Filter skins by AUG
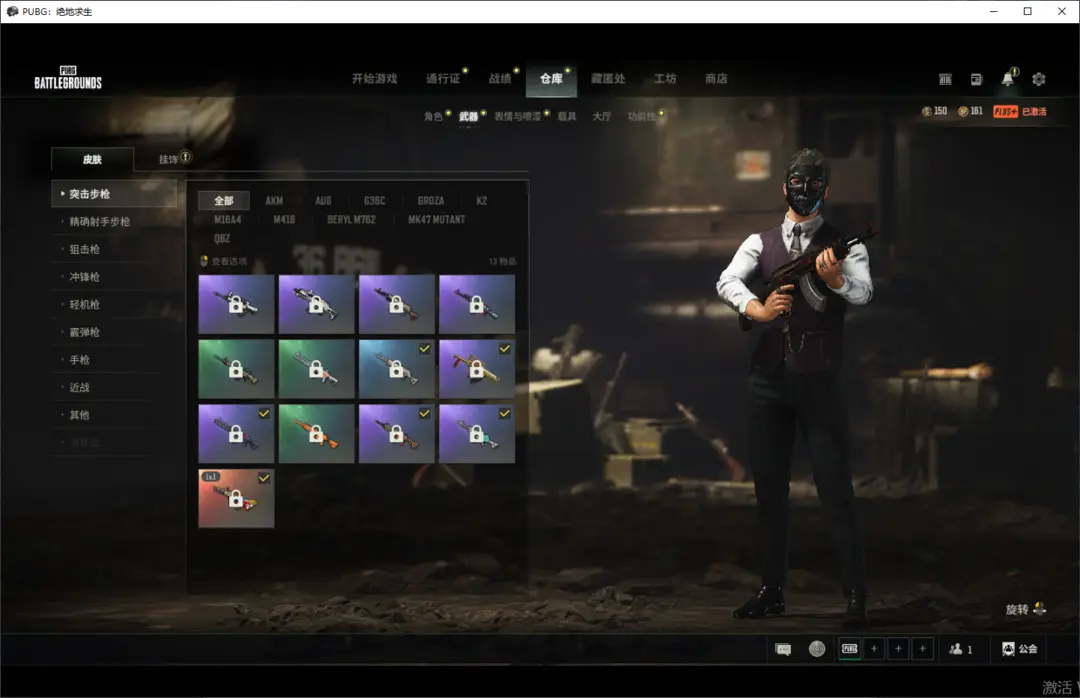Screen dimensions: 1080x698 point(323,201)
